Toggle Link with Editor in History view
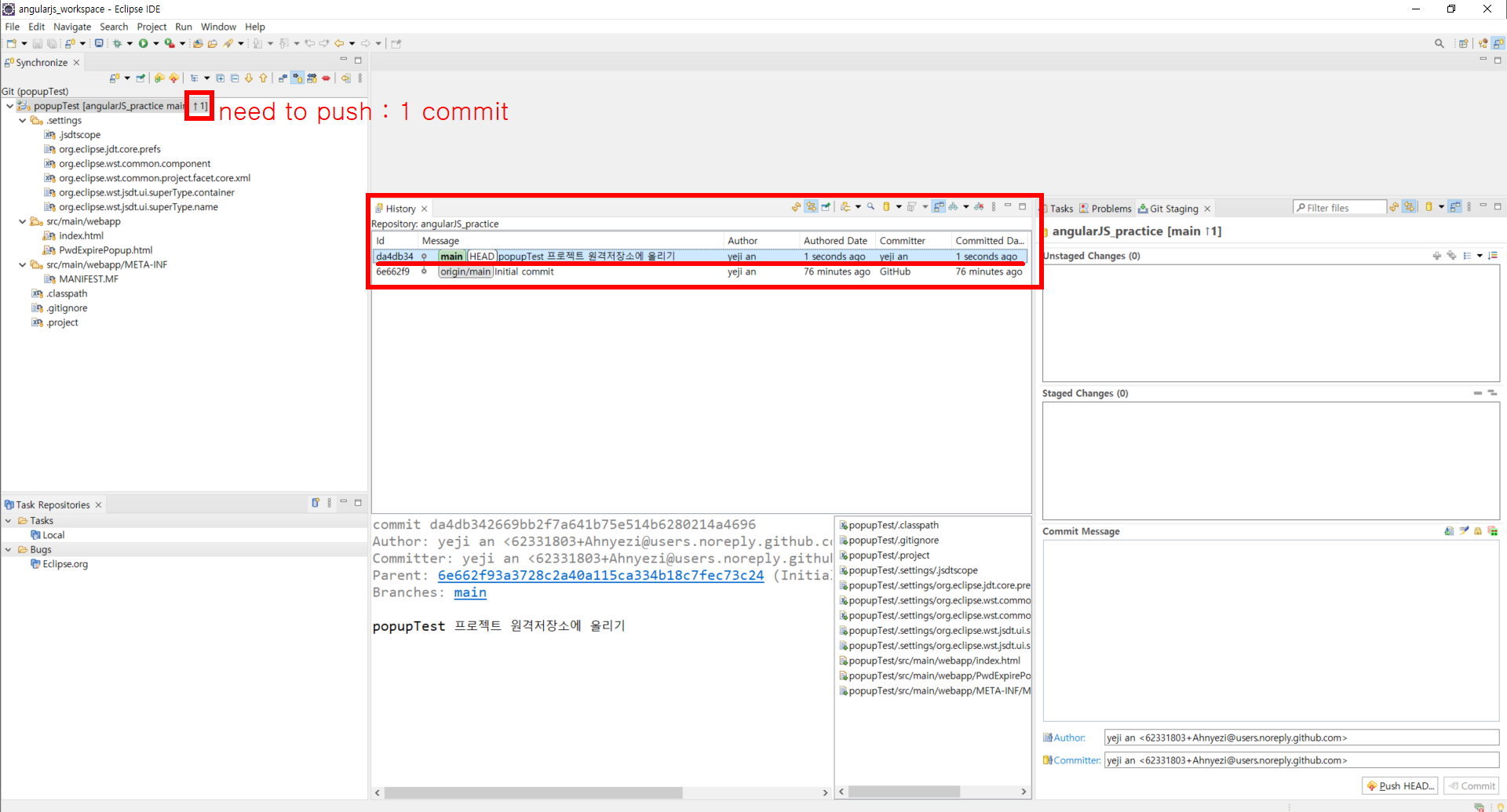Image resolution: width=1507 pixels, height=812 pixels. point(811,207)
